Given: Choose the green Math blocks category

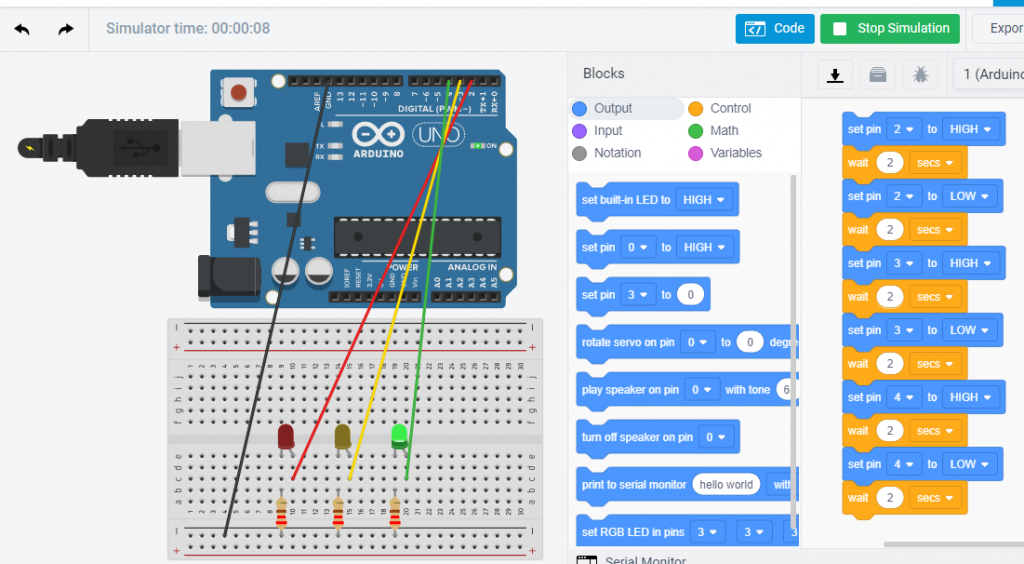Looking at the screenshot, I should coord(724,130).
